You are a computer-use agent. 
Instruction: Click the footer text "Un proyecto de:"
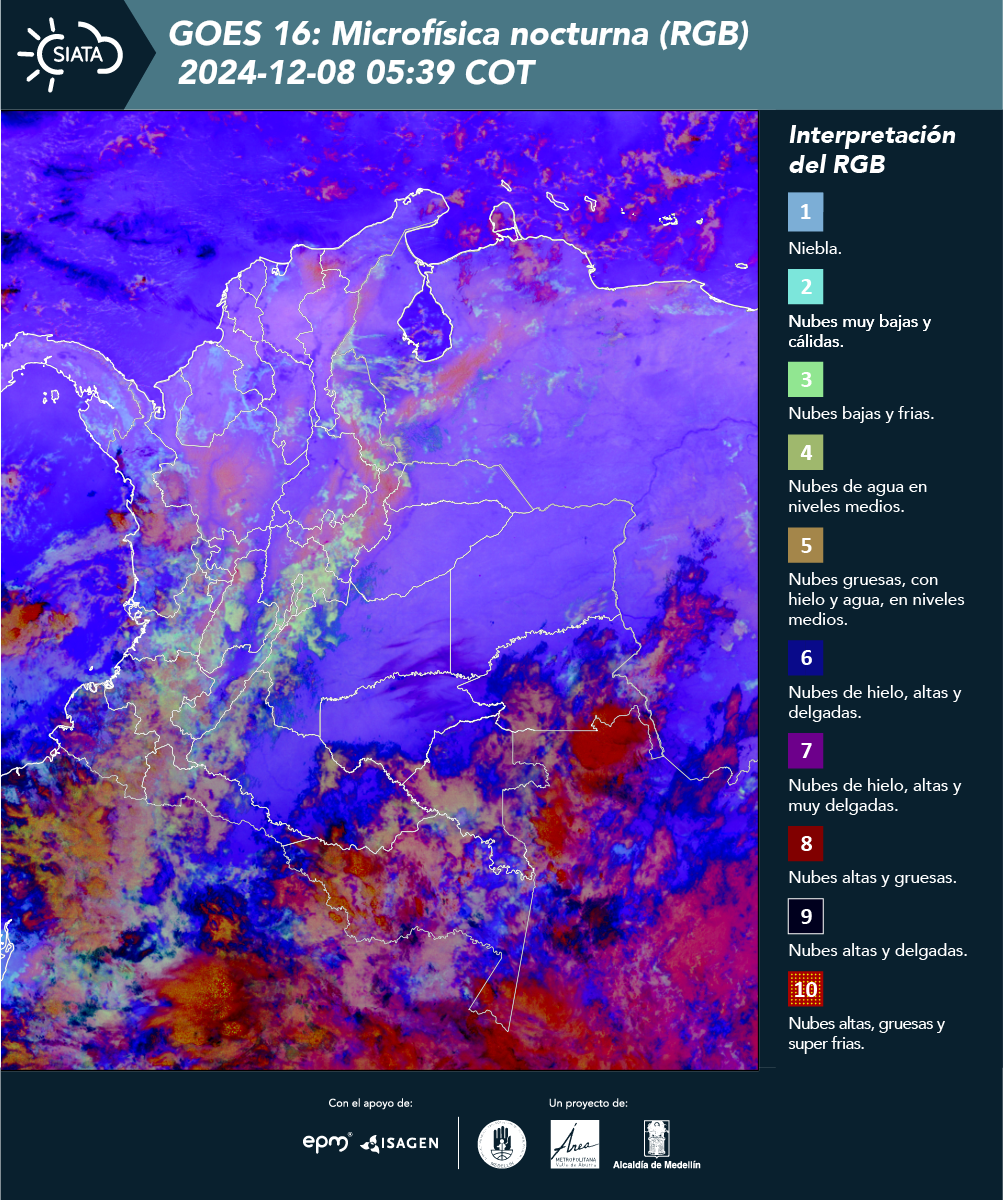point(588,1103)
